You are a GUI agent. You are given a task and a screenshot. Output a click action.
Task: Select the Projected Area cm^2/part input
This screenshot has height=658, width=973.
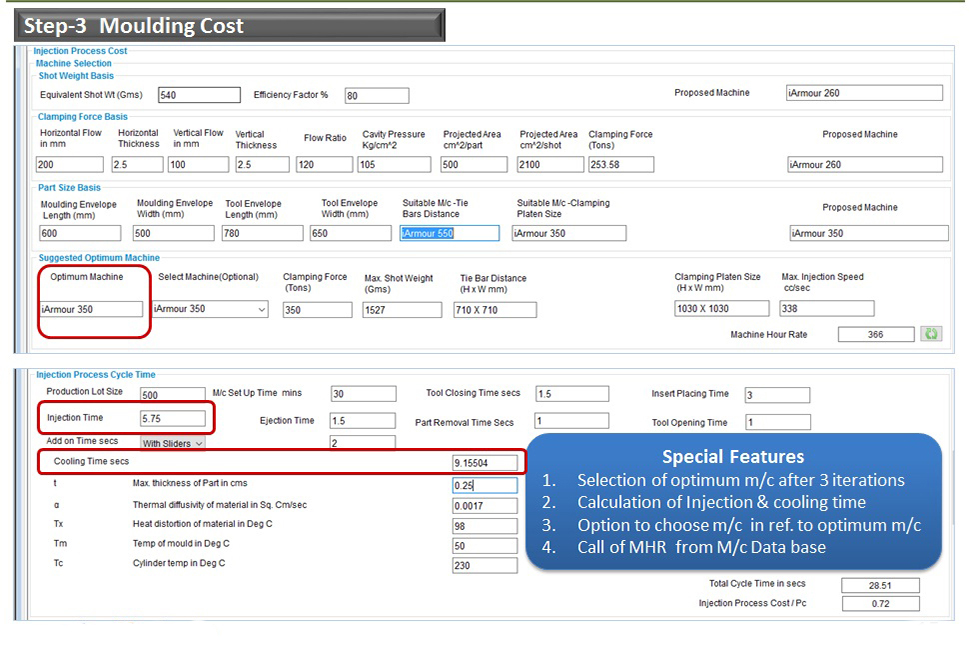click(473, 164)
